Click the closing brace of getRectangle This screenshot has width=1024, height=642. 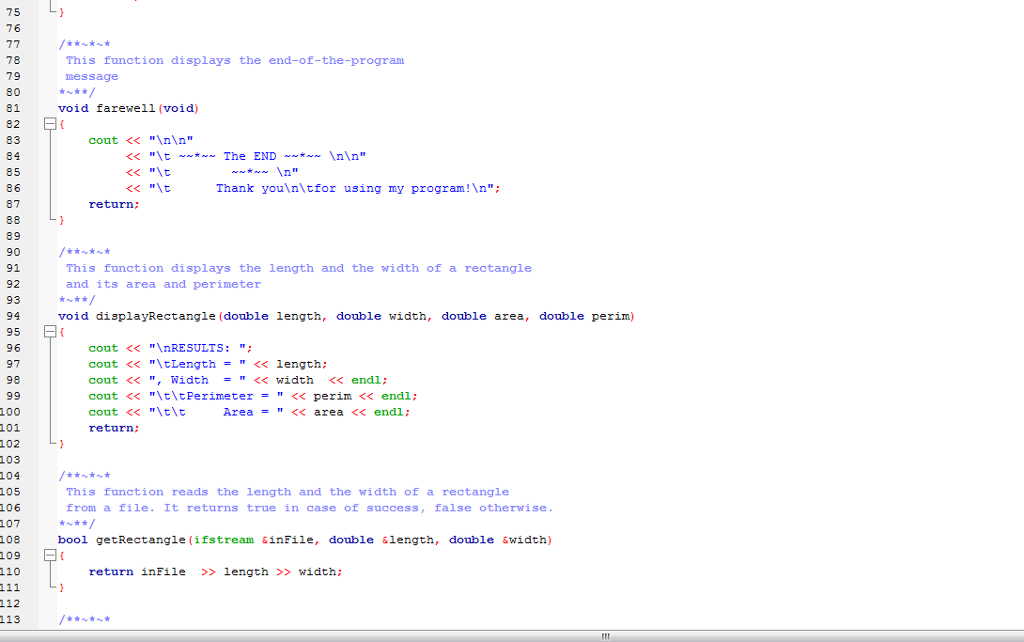coord(61,587)
